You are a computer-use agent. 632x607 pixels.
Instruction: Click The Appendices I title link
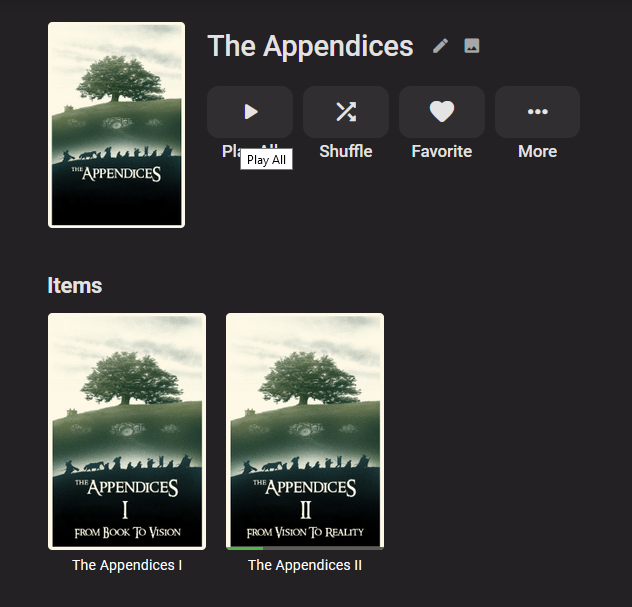coord(127,565)
